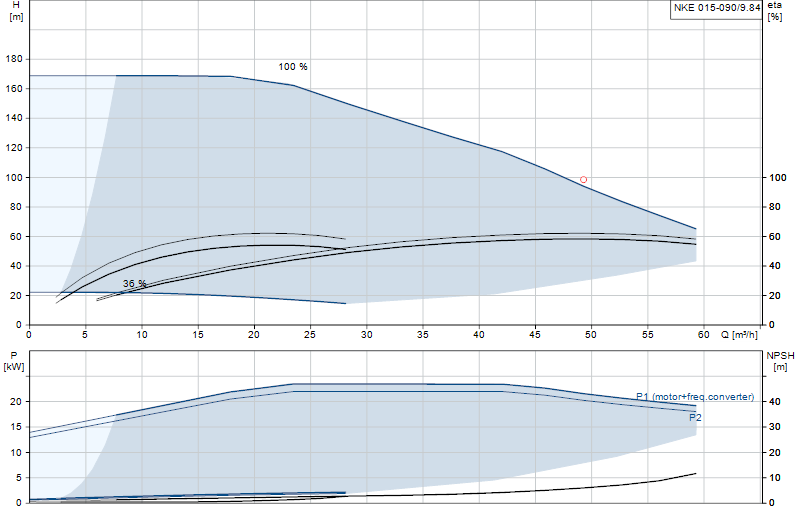Click the 15 tick on flow axis
800x520 pixels.
click(x=198, y=335)
